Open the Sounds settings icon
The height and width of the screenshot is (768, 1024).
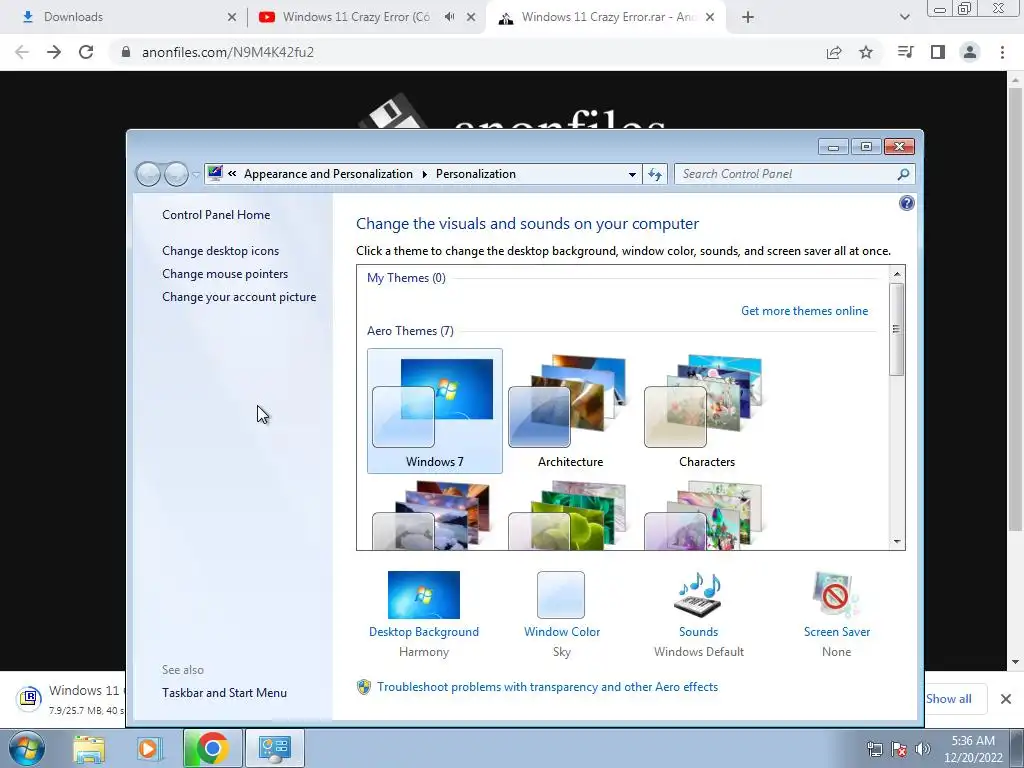[x=698, y=595]
